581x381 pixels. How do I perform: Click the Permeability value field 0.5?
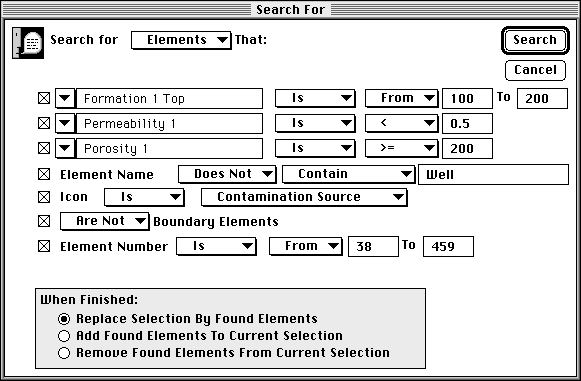coord(467,123)
